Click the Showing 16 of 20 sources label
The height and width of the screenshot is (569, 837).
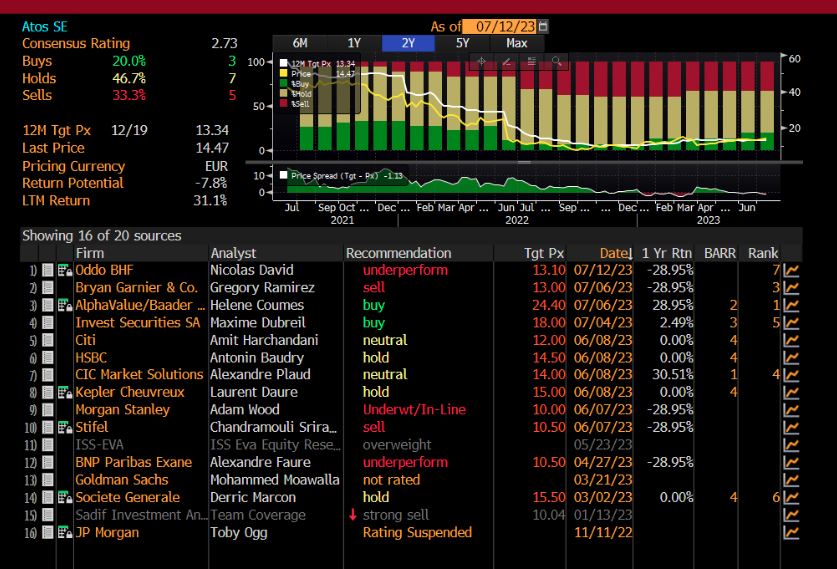tap(101, 236)
